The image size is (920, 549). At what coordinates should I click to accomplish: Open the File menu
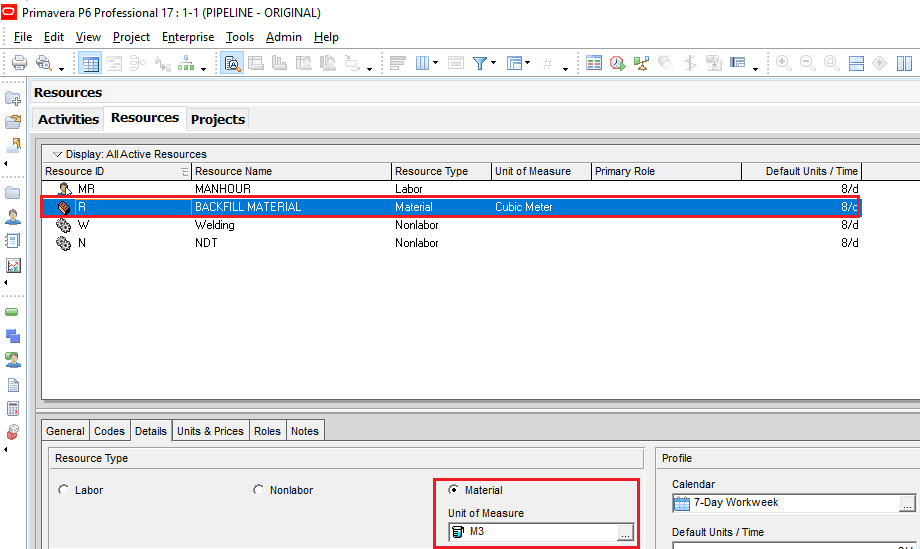pyautogui.click(x=23, y=37)
